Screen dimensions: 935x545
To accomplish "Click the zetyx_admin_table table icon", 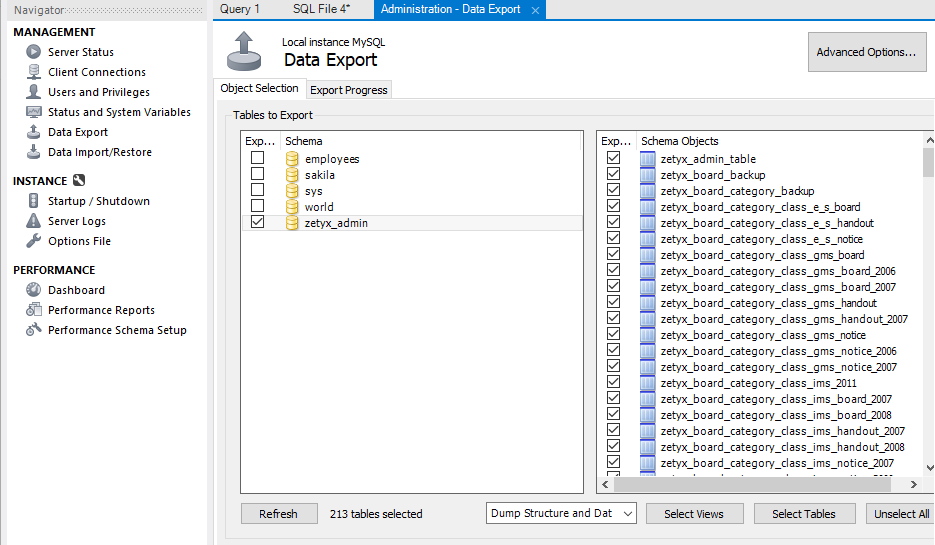I will click(648, 159).
